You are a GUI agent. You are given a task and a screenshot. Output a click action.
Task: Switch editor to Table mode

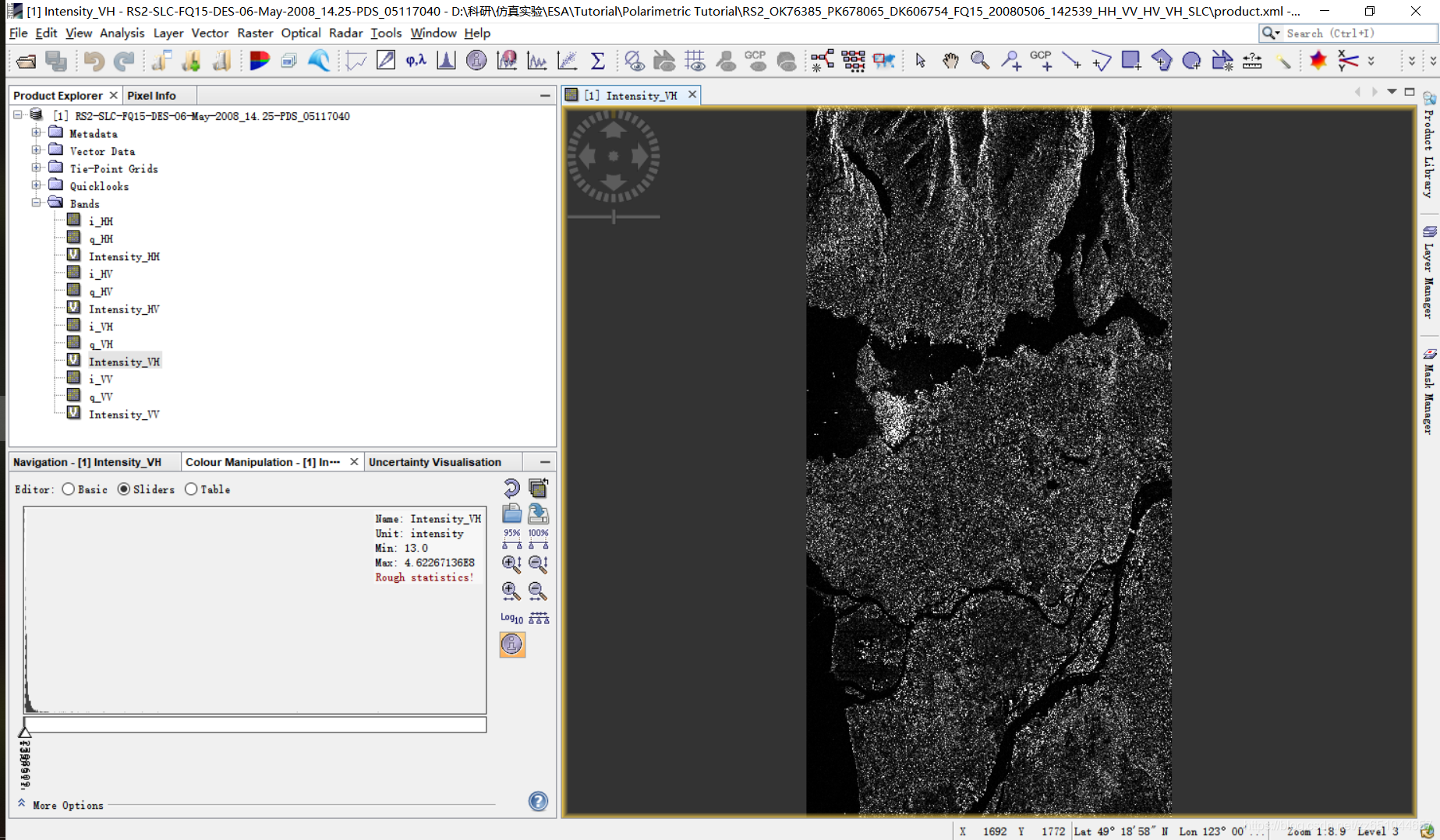[x=191, y=489]
